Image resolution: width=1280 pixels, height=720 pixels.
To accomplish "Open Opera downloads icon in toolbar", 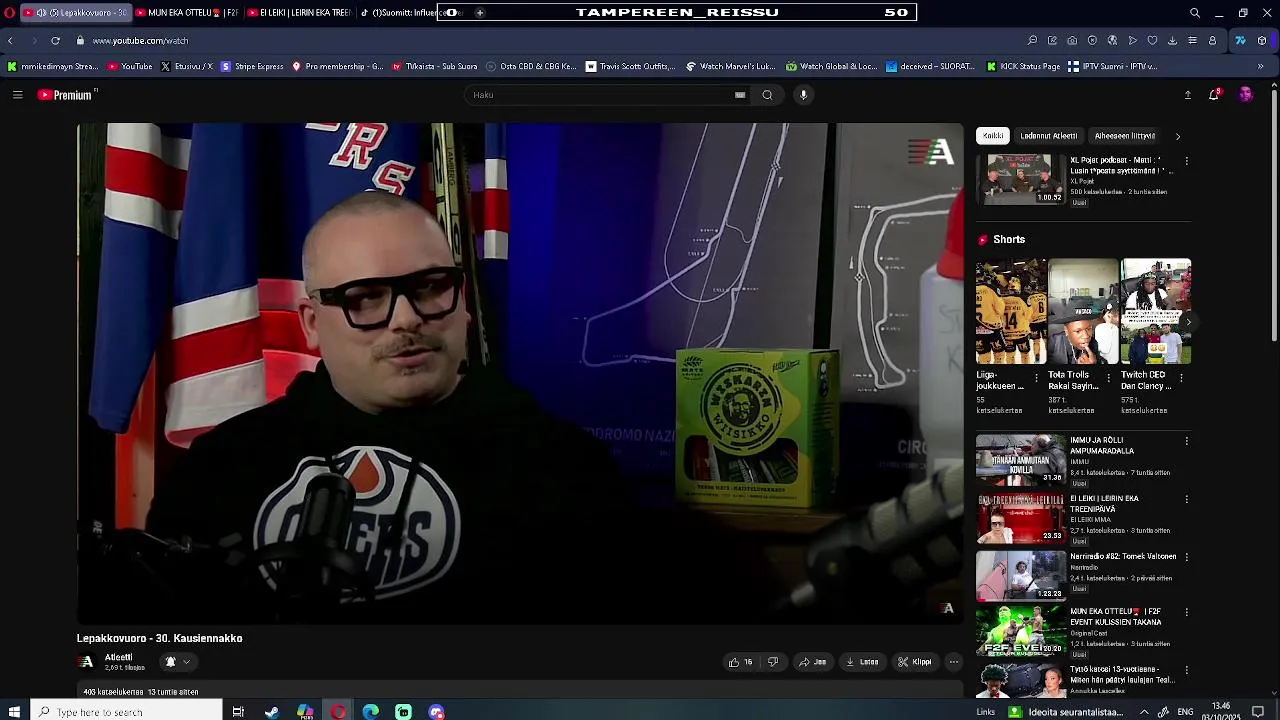I will click(x=1172, y=41).
